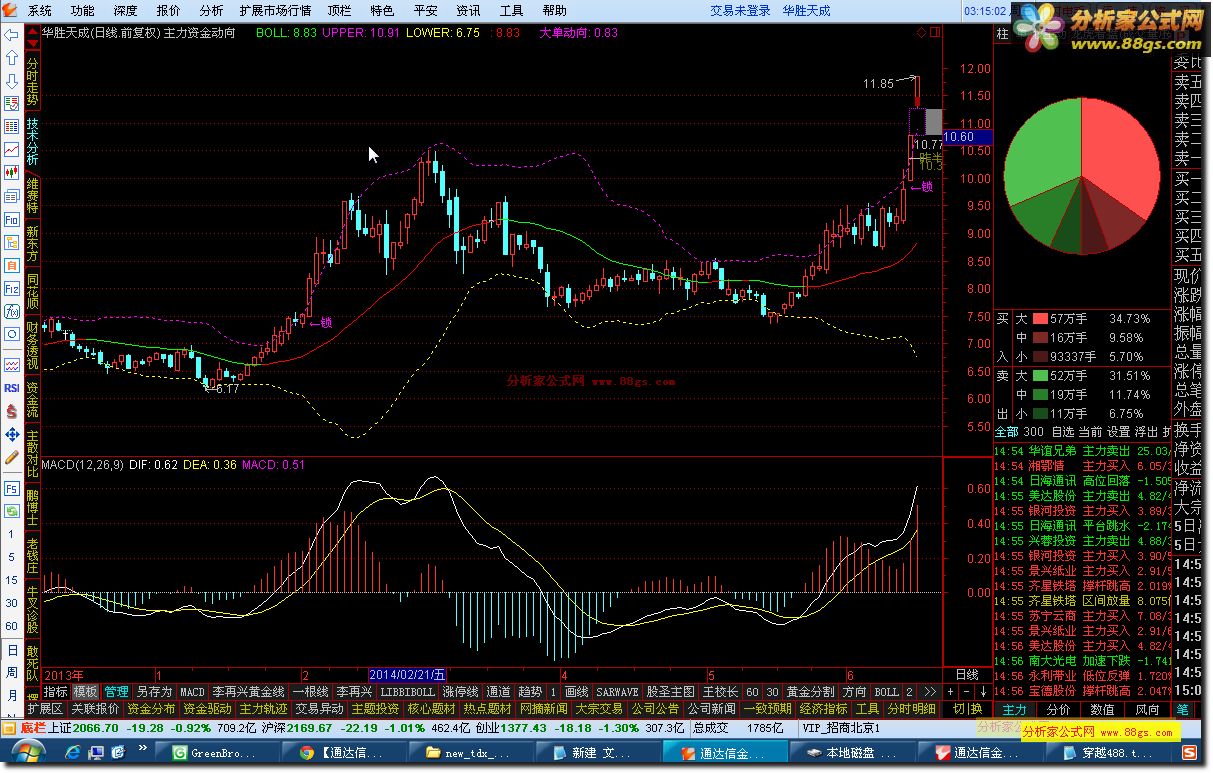Expand more indicator tabs with >> button

click(929, 691)
